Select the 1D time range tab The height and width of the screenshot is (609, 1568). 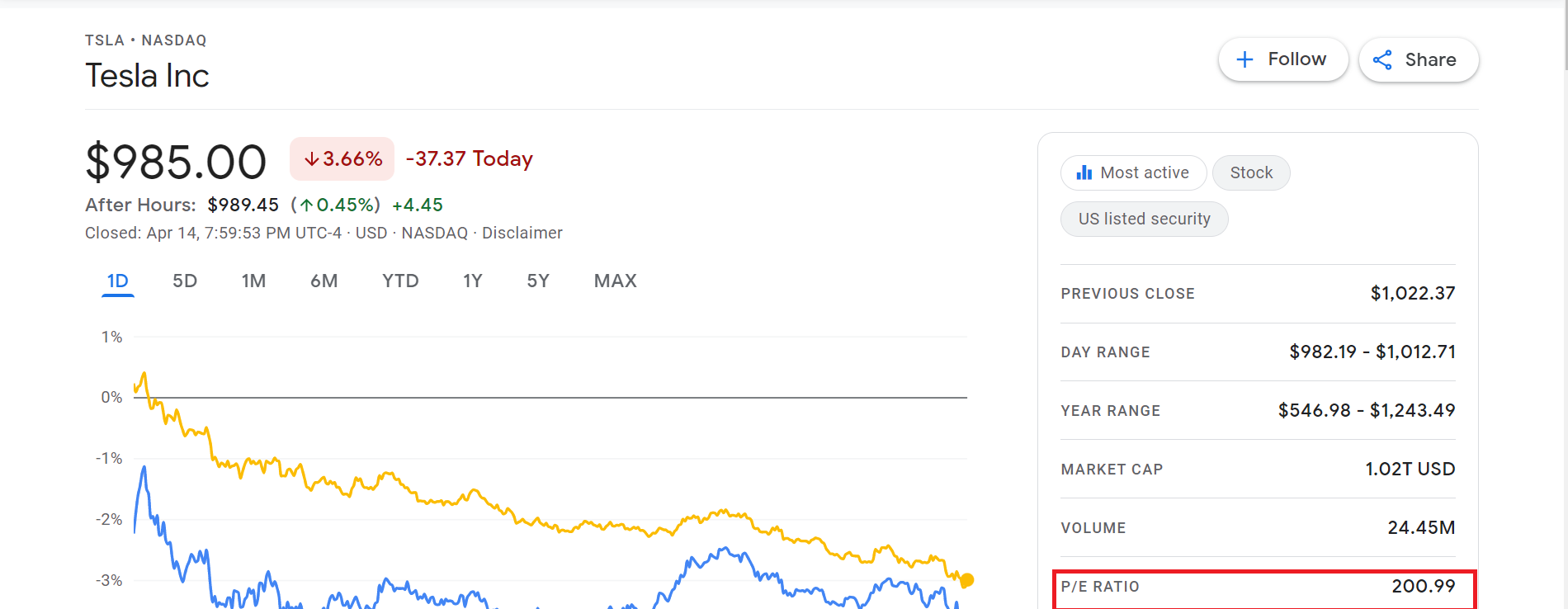click(x=118, y=281)
